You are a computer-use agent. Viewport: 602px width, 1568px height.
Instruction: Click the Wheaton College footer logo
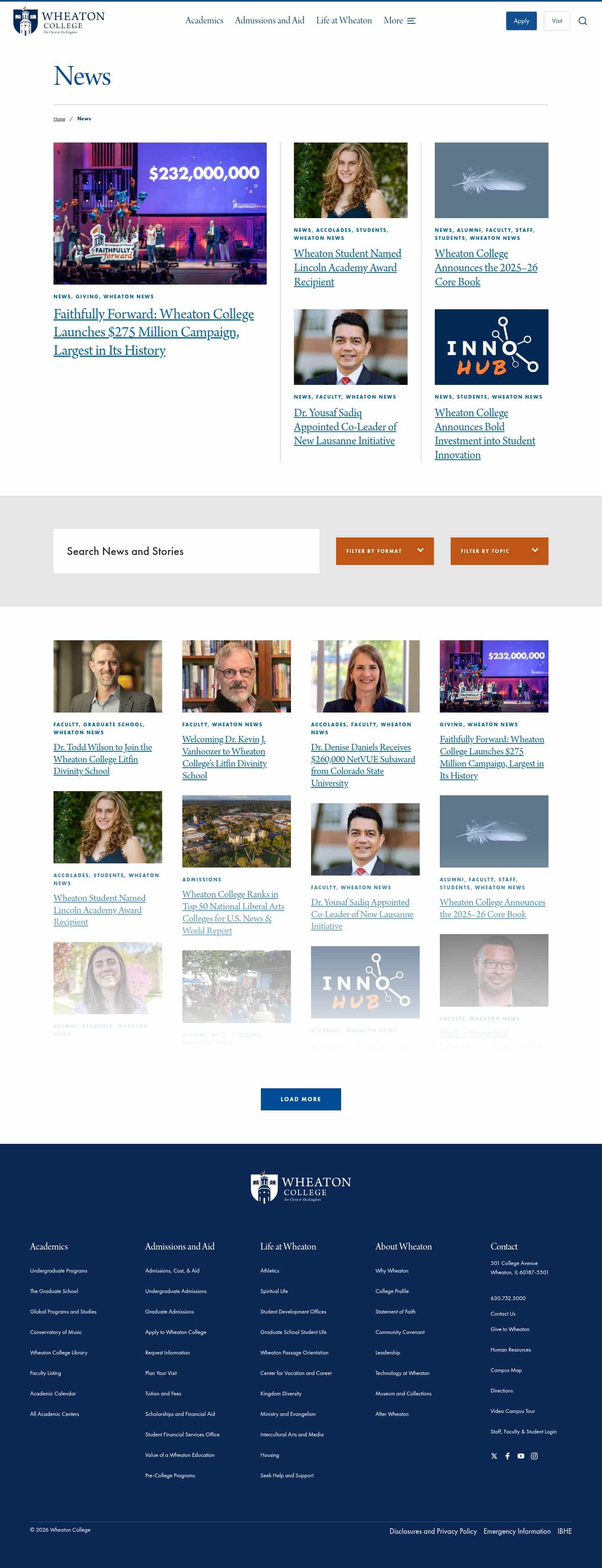click(301, 1187)
